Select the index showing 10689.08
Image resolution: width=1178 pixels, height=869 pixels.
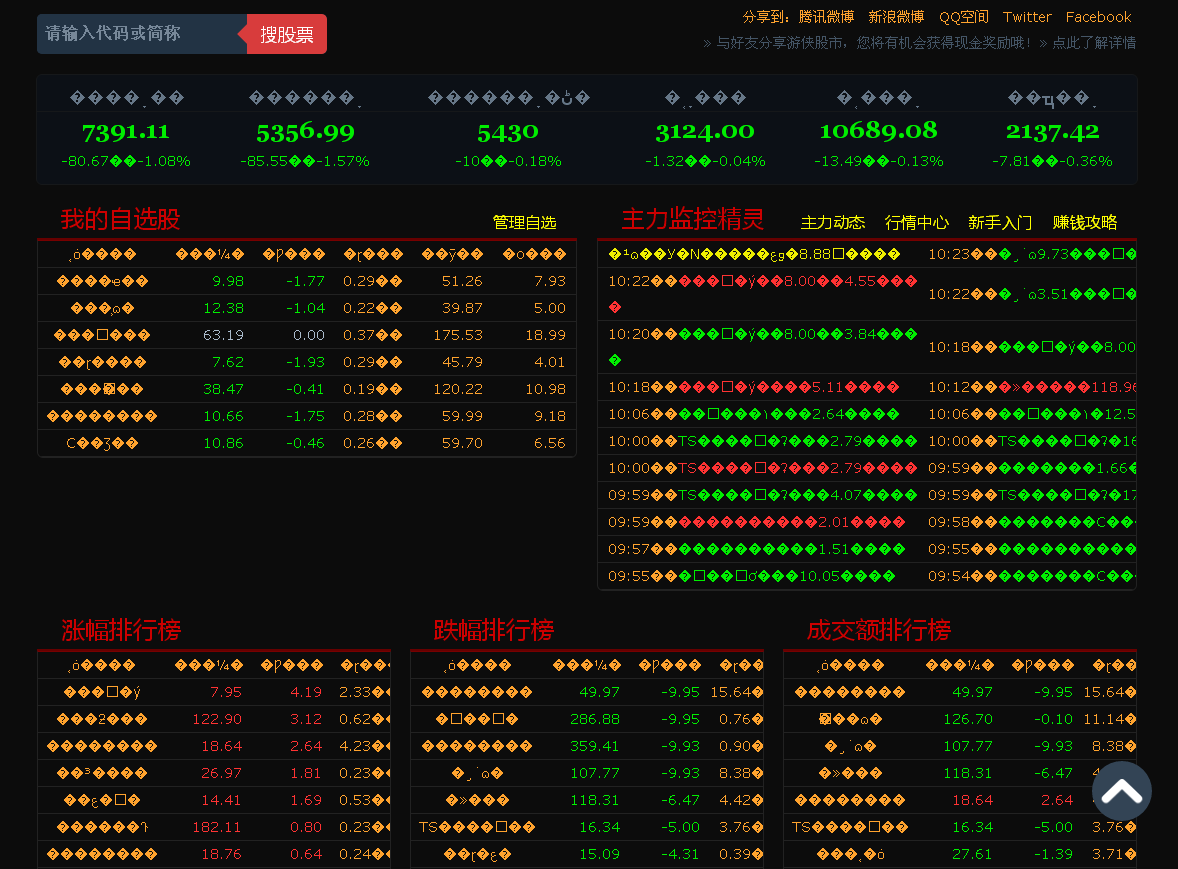(x=878, y=131)
